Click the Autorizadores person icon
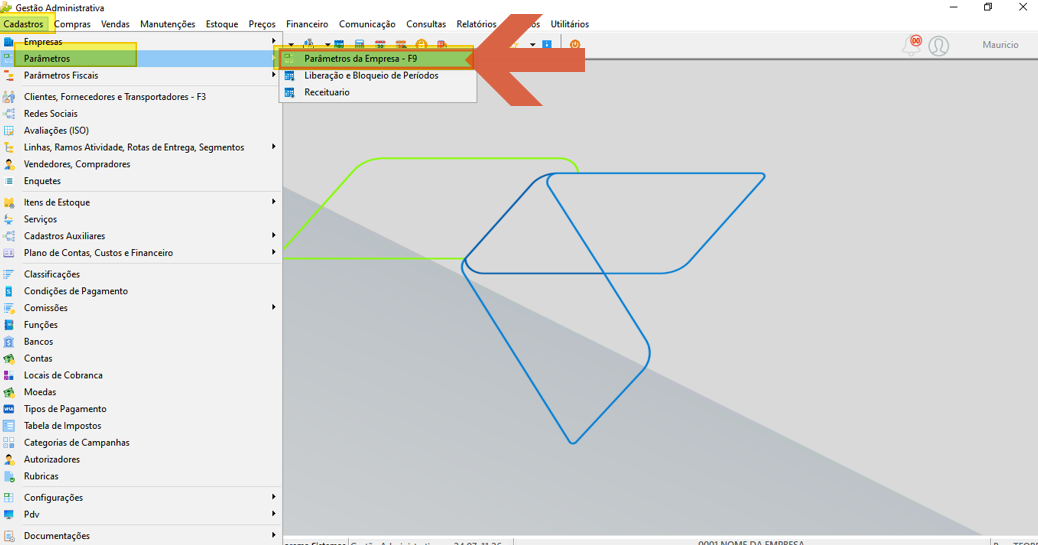 pyautogui.click(x=9, y=460)
